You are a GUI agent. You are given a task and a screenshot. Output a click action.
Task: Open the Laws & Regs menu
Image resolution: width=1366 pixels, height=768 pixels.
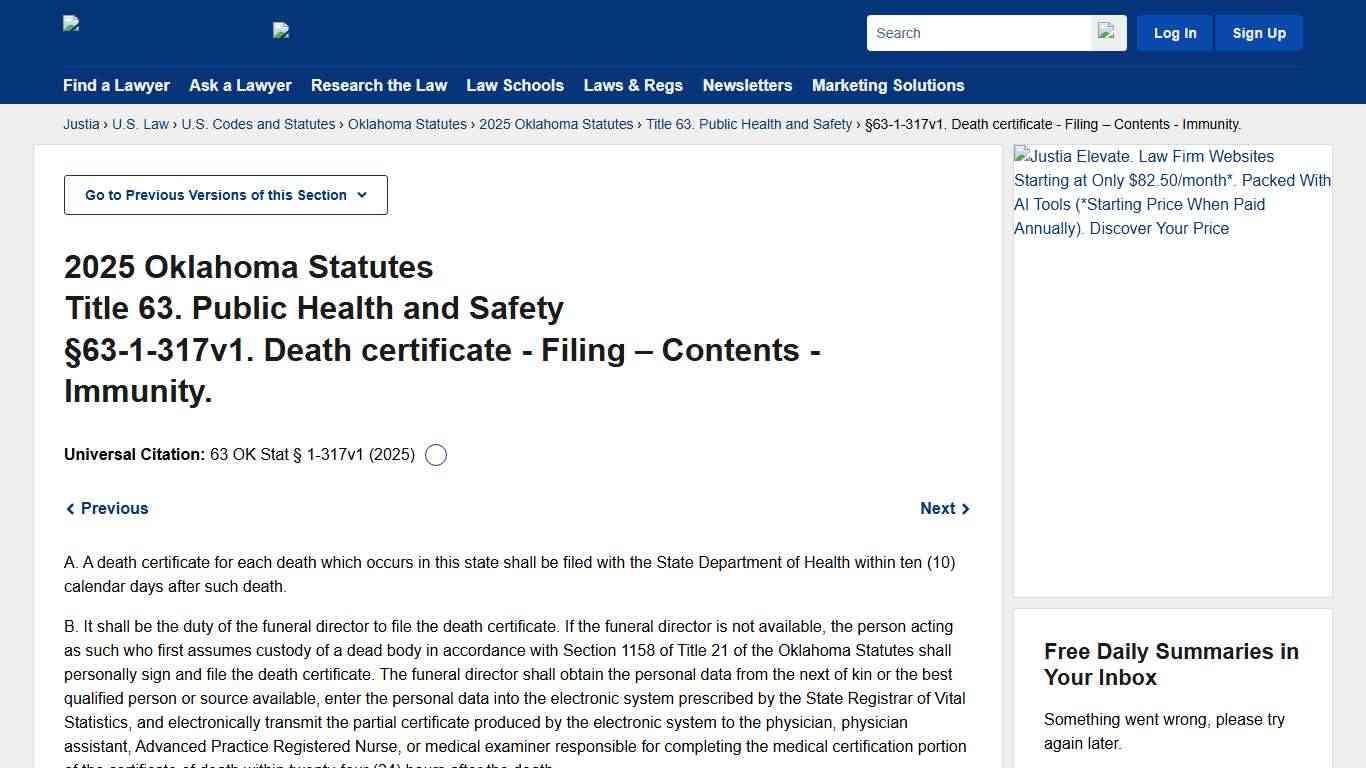click(632, 86)
